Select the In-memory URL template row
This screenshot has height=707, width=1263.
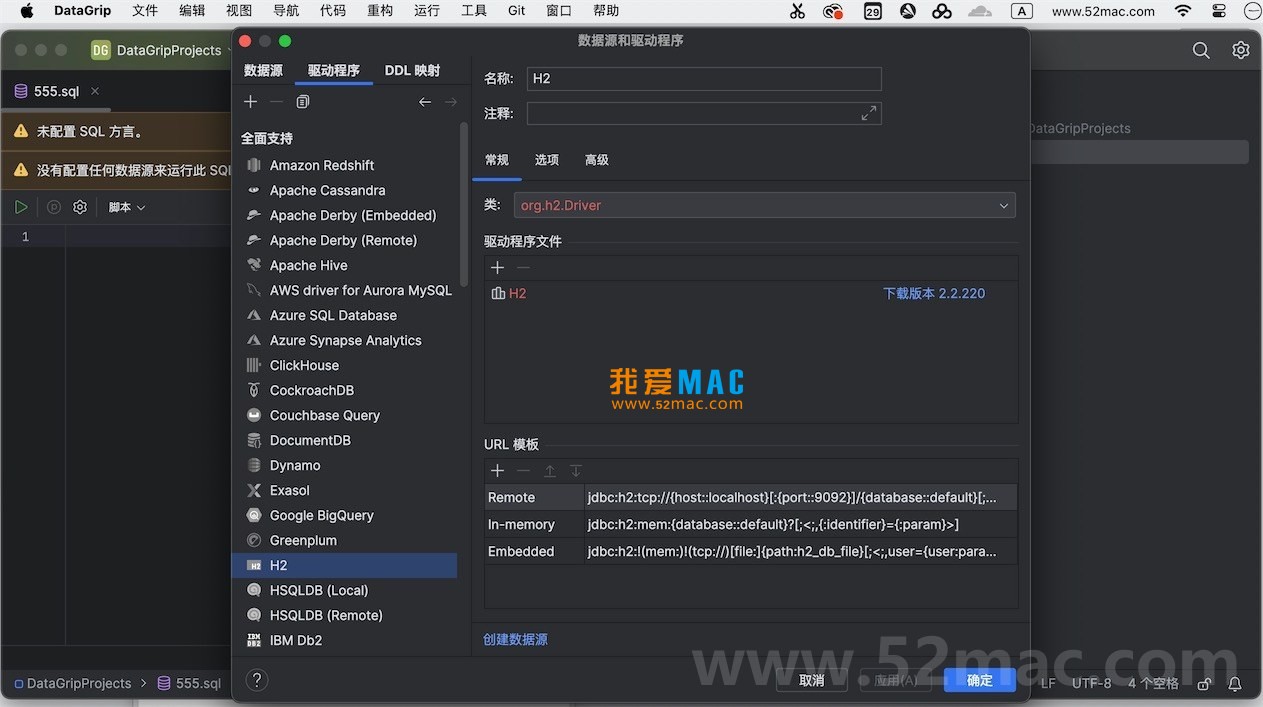[x=751, y=524]
